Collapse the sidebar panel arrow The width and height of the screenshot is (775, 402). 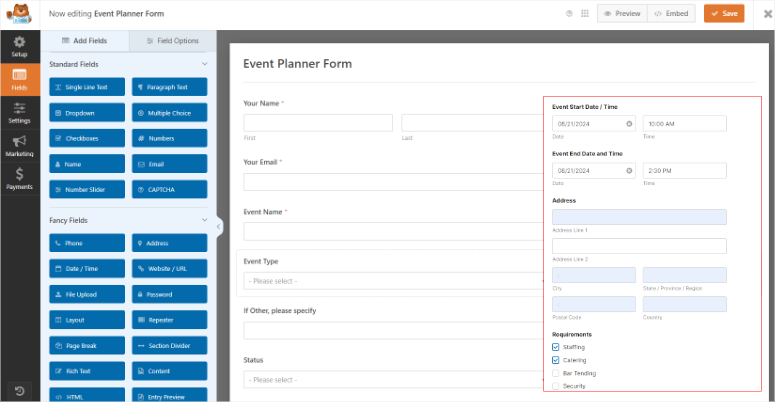pyautogui.click(x=218, y=227)
